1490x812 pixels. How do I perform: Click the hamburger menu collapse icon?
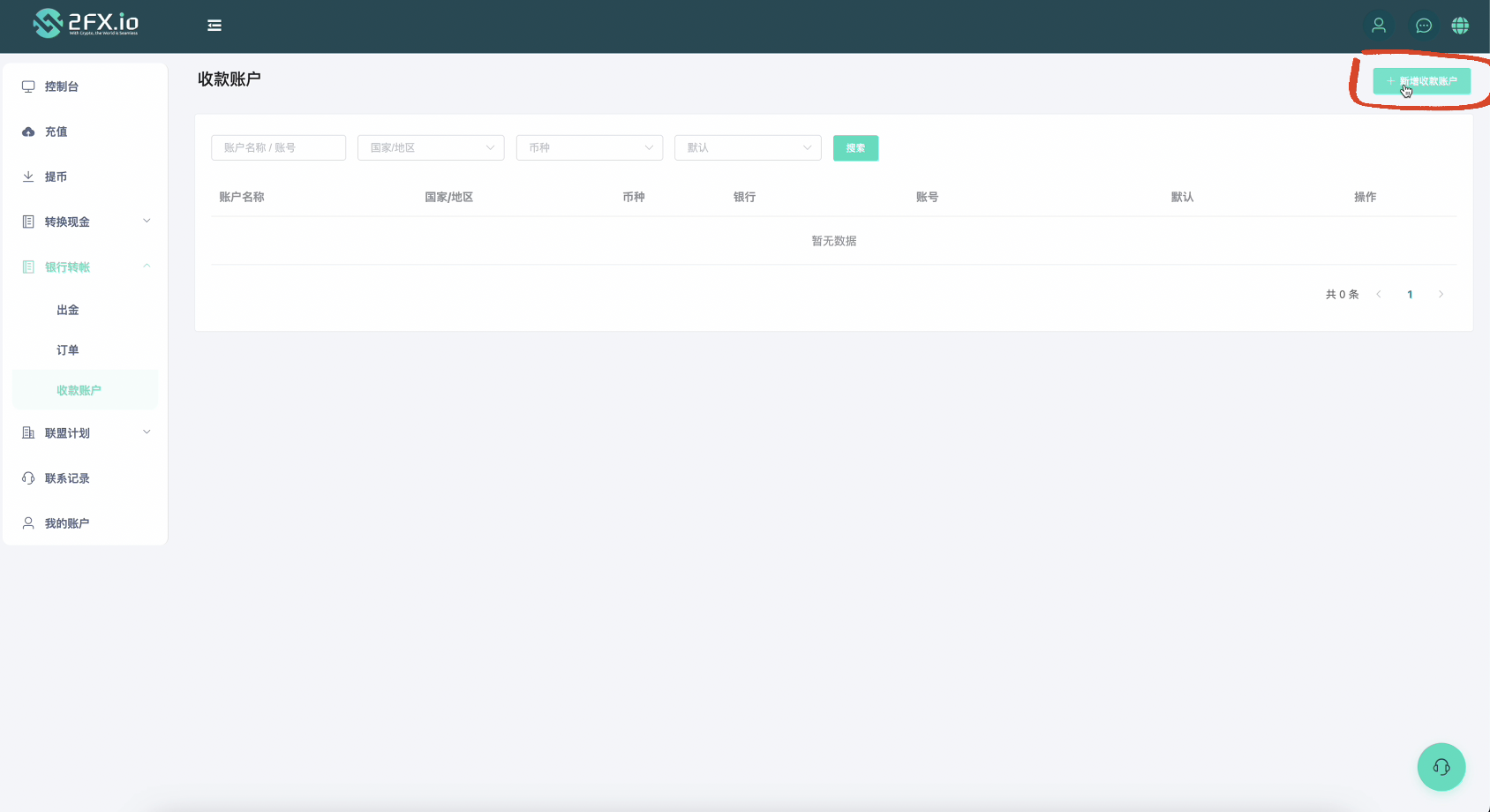click(214, 26)
